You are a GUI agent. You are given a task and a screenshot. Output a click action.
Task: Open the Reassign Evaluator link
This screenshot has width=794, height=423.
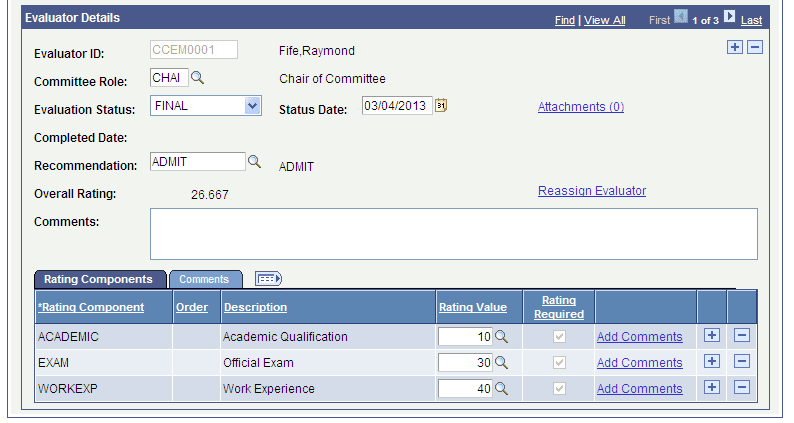point(592,190)
